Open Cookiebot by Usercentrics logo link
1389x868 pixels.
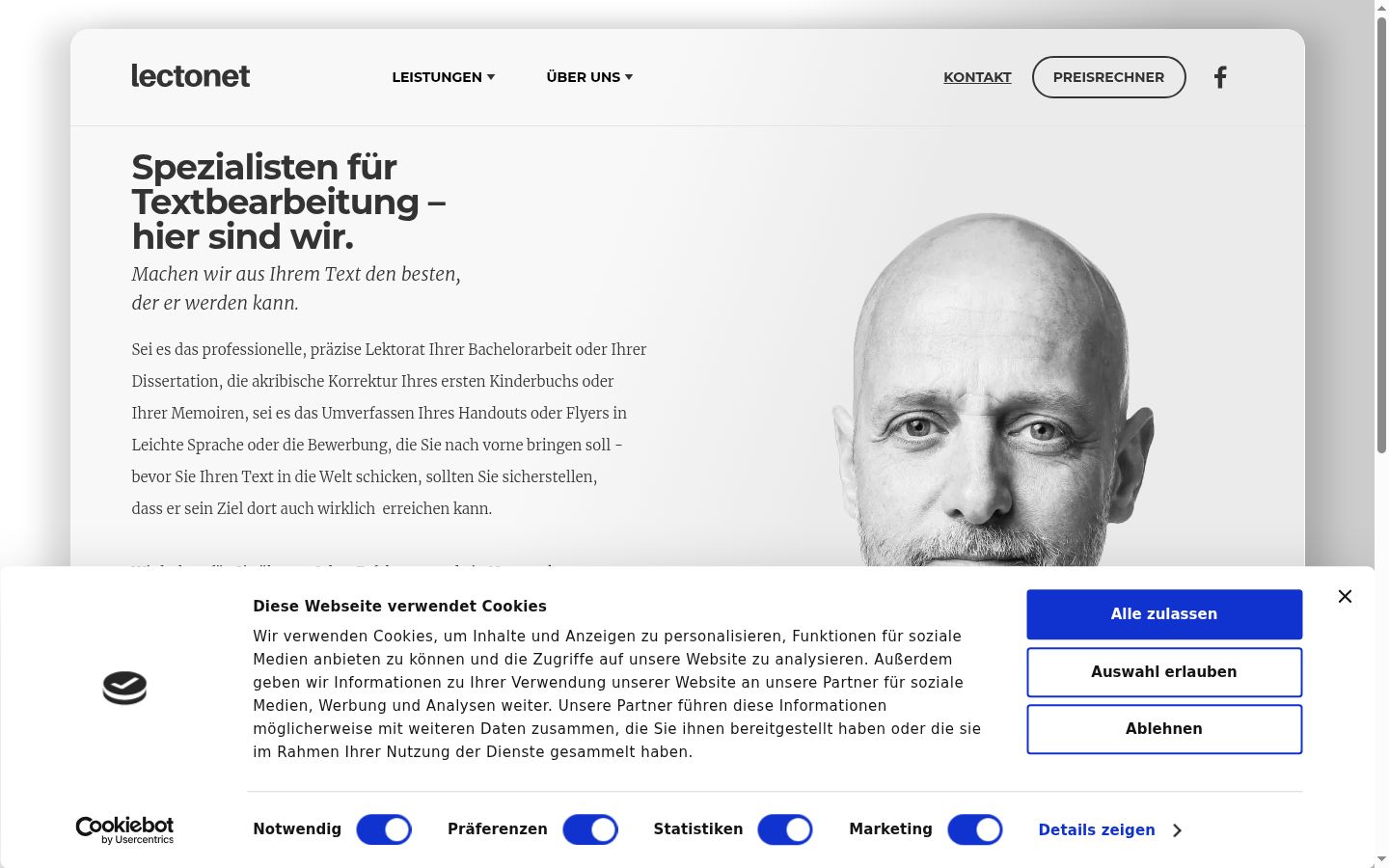tap(124, 830)
